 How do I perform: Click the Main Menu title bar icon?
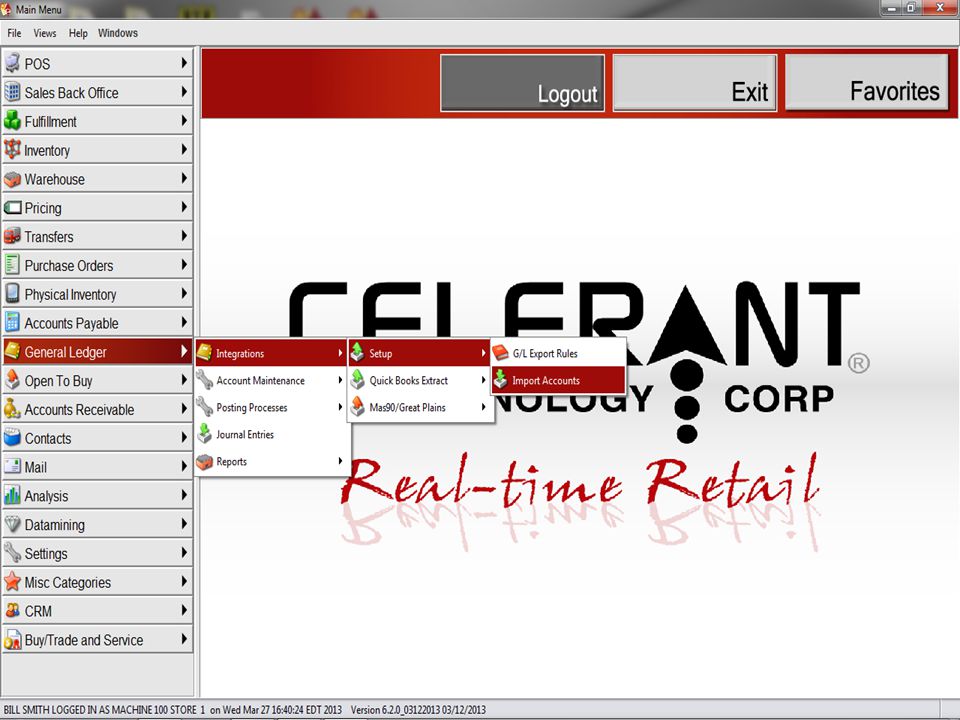coord(7,9)
